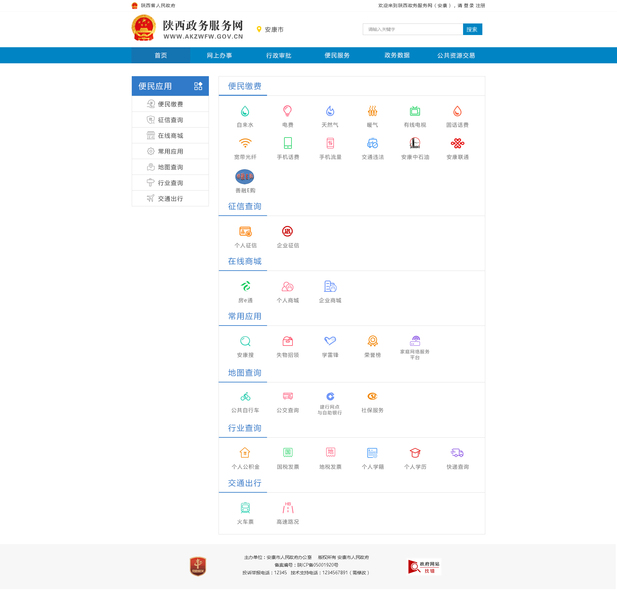The width and height of the screenshot is (617, 600).
Task: Open the 交通违法 traffic violation icon
Action: tap(372, 143)
